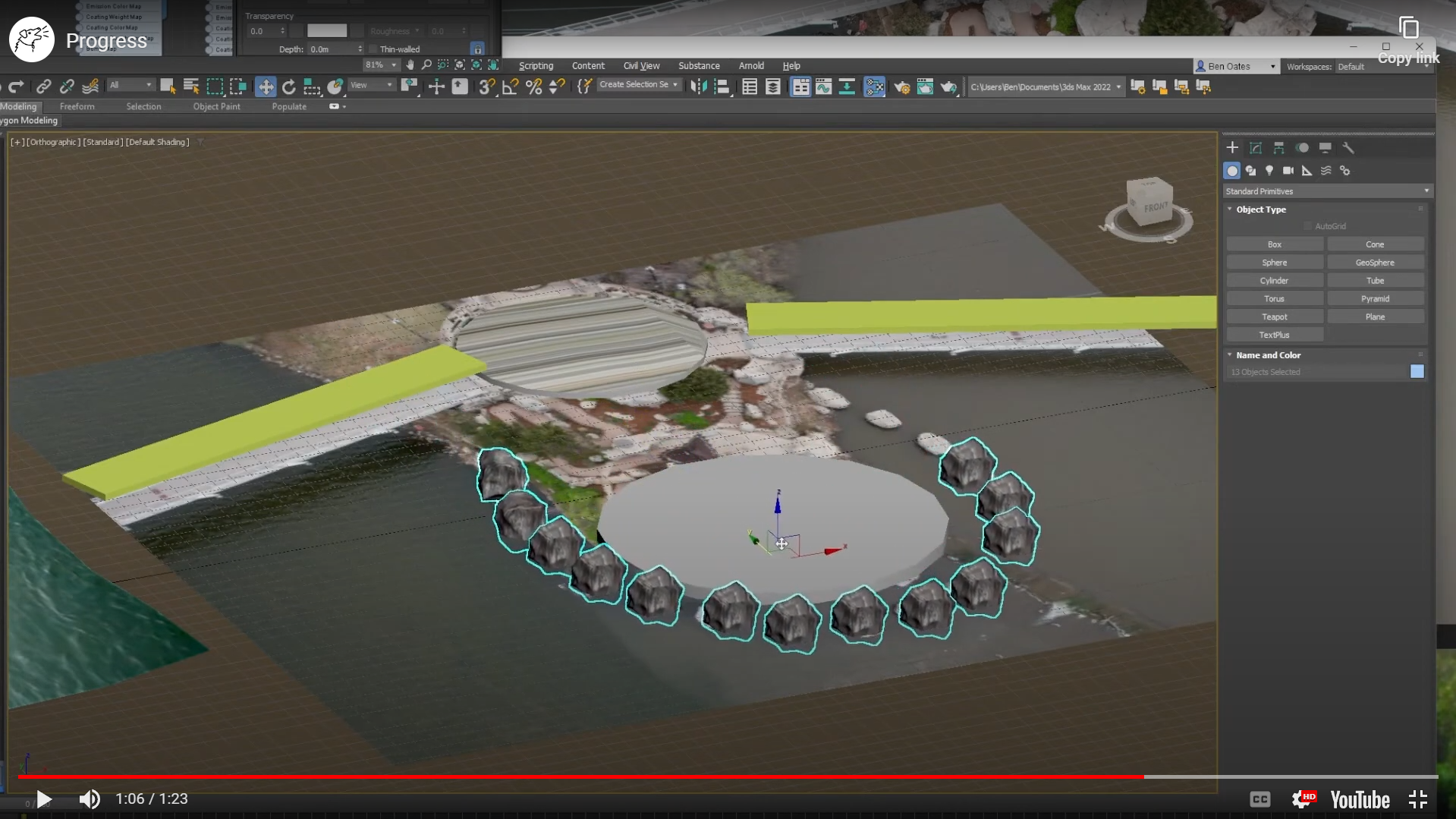Click the TextPlus button
The width and height of the screenshot is (1456, 819).
(1275, 335)
